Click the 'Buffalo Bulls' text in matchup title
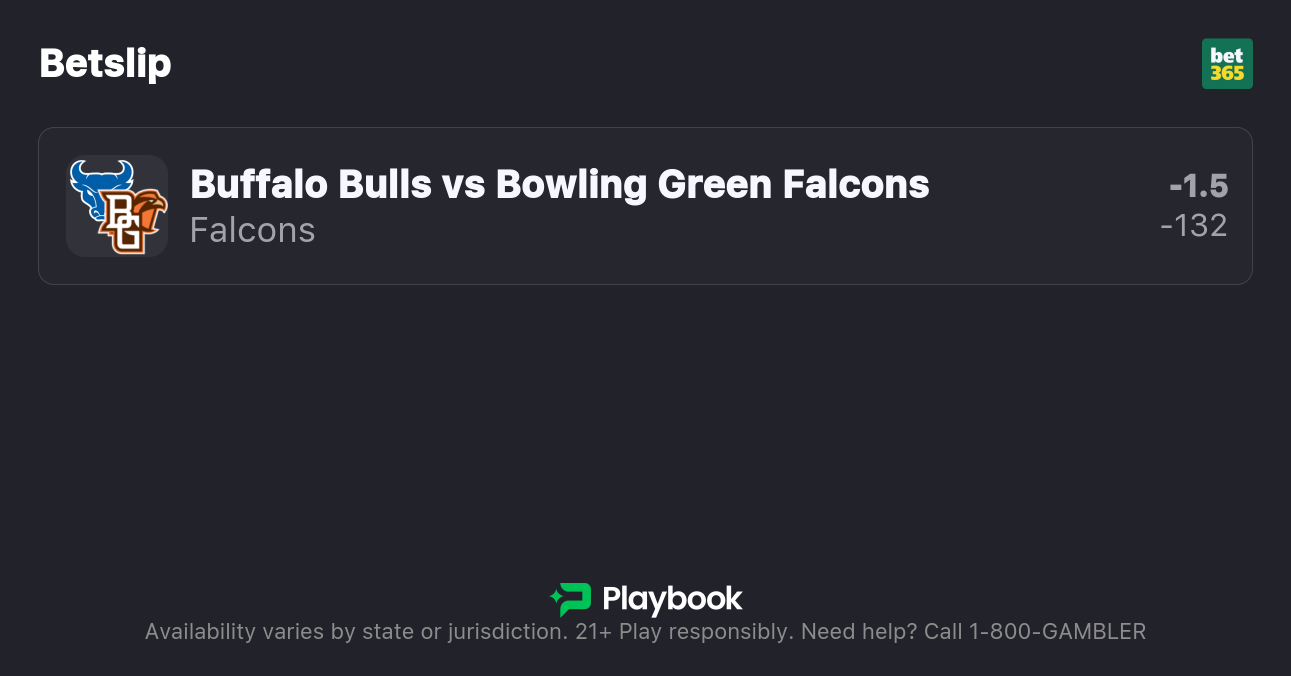The height and width of the screenshot is (676, 1291). (311, 184)
